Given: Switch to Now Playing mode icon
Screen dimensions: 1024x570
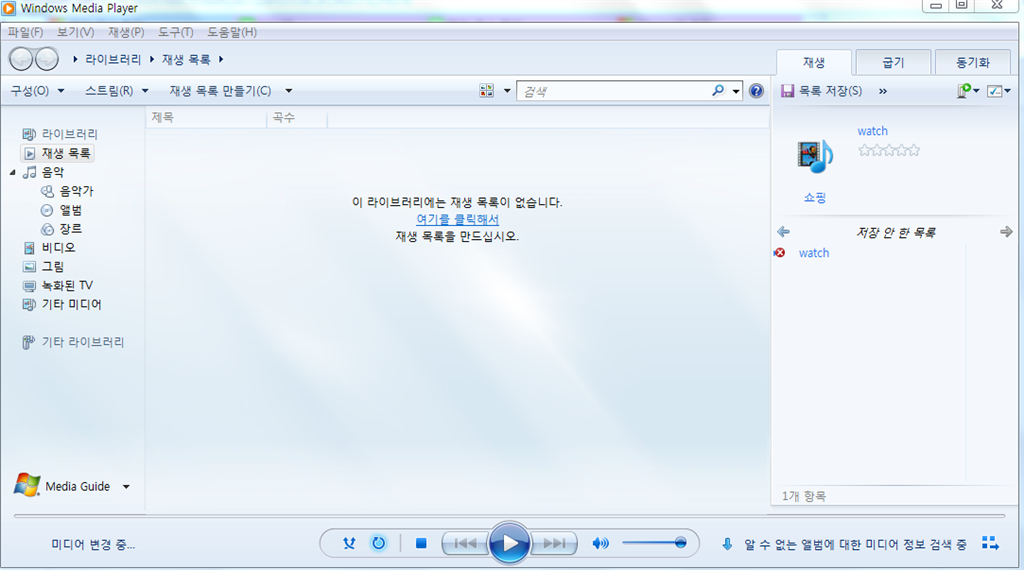Looking at the screenshot, I should click(x=991, y=543).
